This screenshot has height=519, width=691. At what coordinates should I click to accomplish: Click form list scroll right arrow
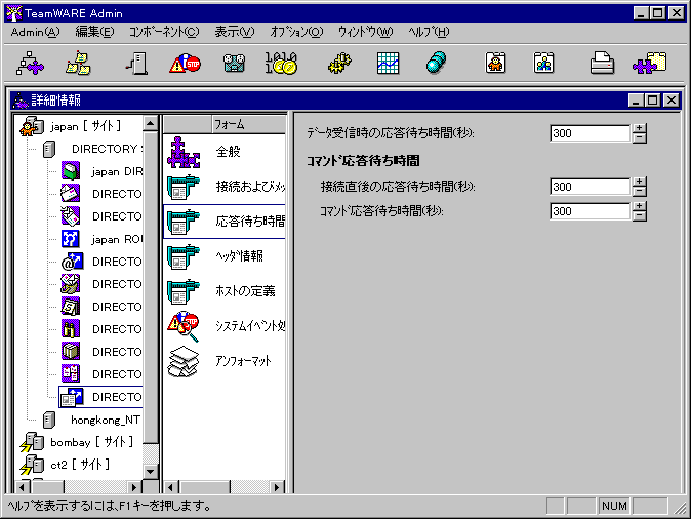276,487
